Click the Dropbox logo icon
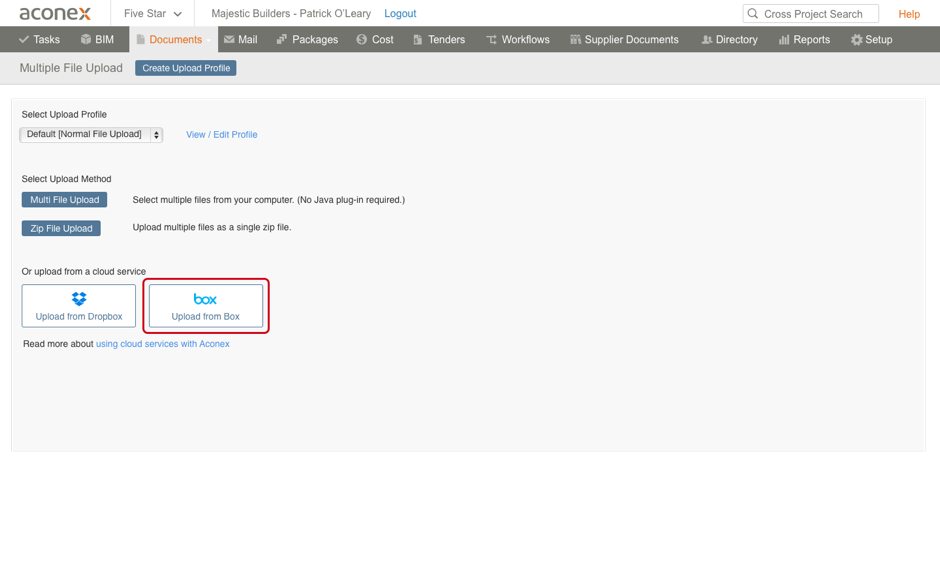 (79, 299)
